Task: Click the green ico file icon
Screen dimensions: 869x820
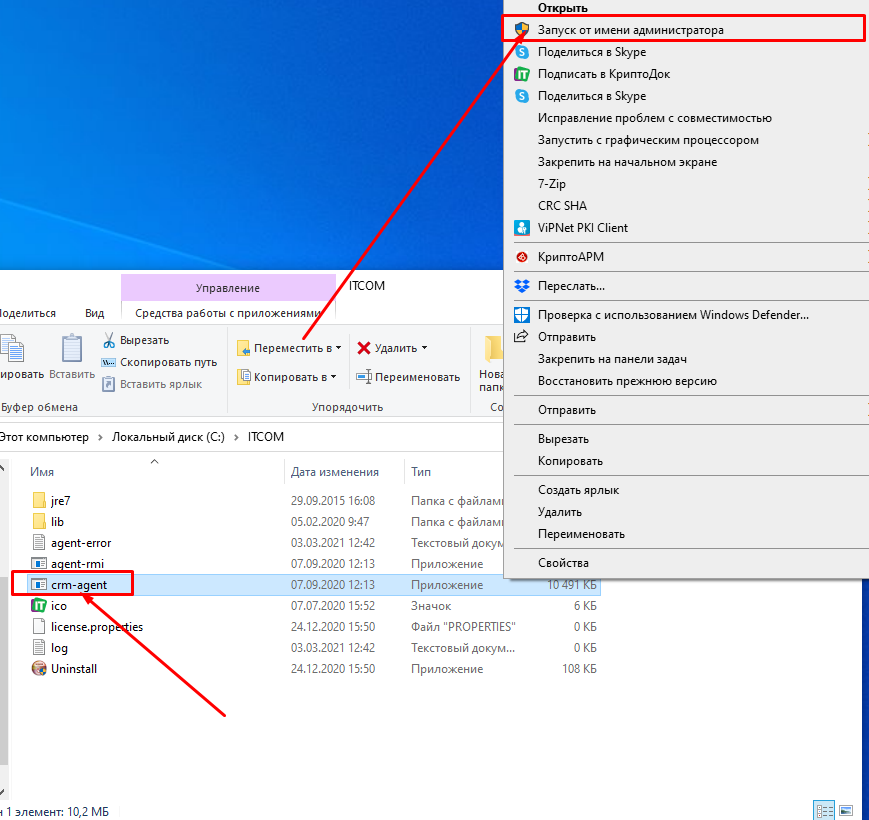Action: coord(39,606)
